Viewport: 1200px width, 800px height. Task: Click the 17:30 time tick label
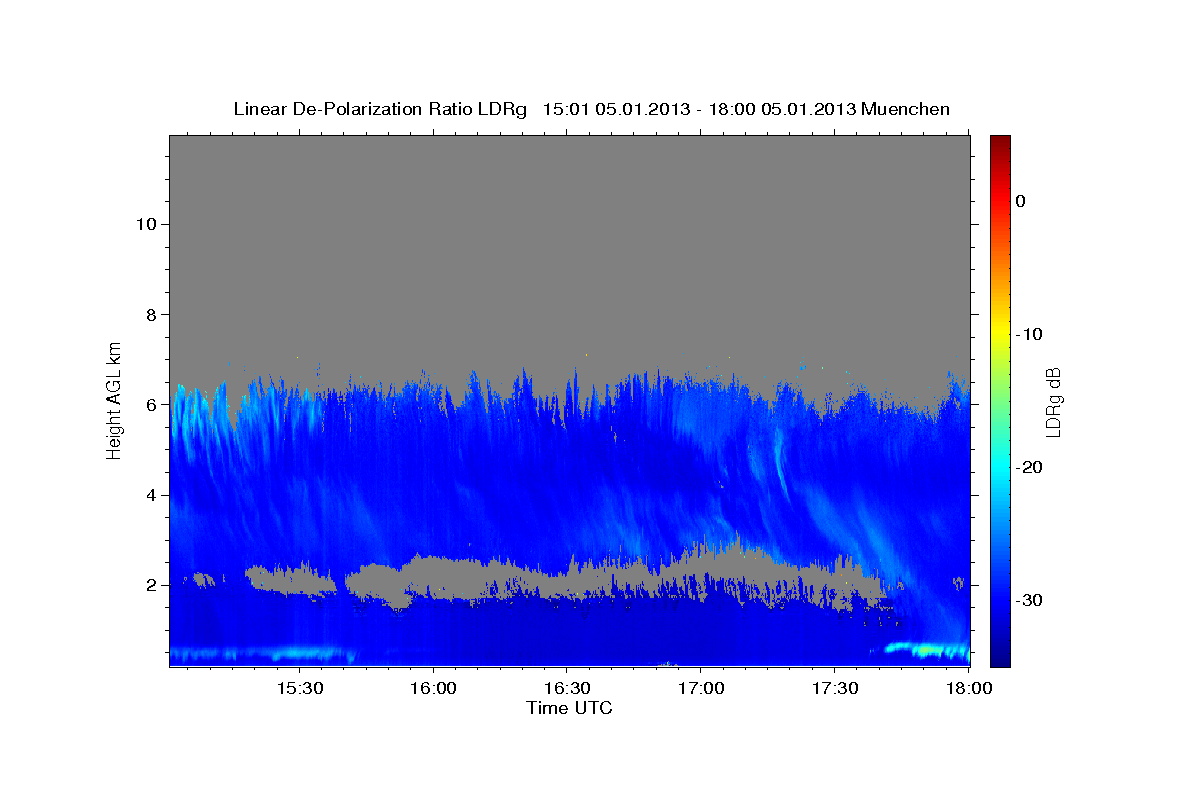[x=835, y=689]
